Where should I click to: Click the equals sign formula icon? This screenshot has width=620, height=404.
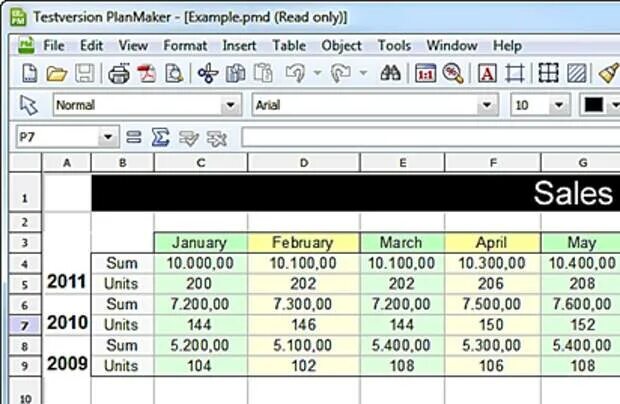pos(134,138)
